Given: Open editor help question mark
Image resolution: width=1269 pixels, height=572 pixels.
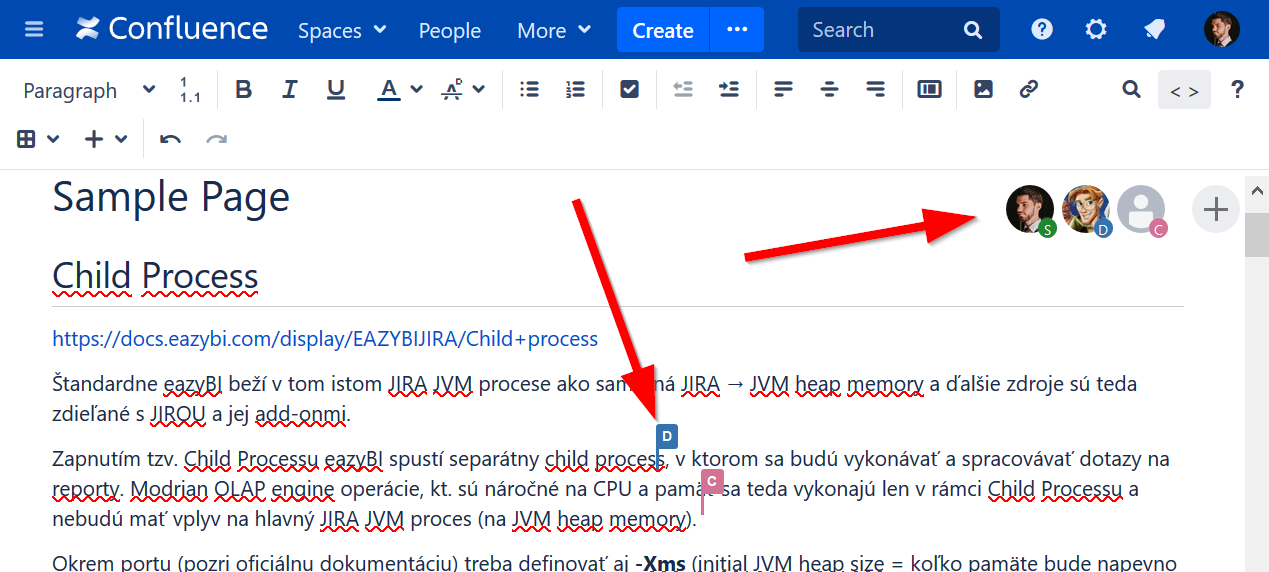Looking at the screenshot, I should (x=1238, y=90).
